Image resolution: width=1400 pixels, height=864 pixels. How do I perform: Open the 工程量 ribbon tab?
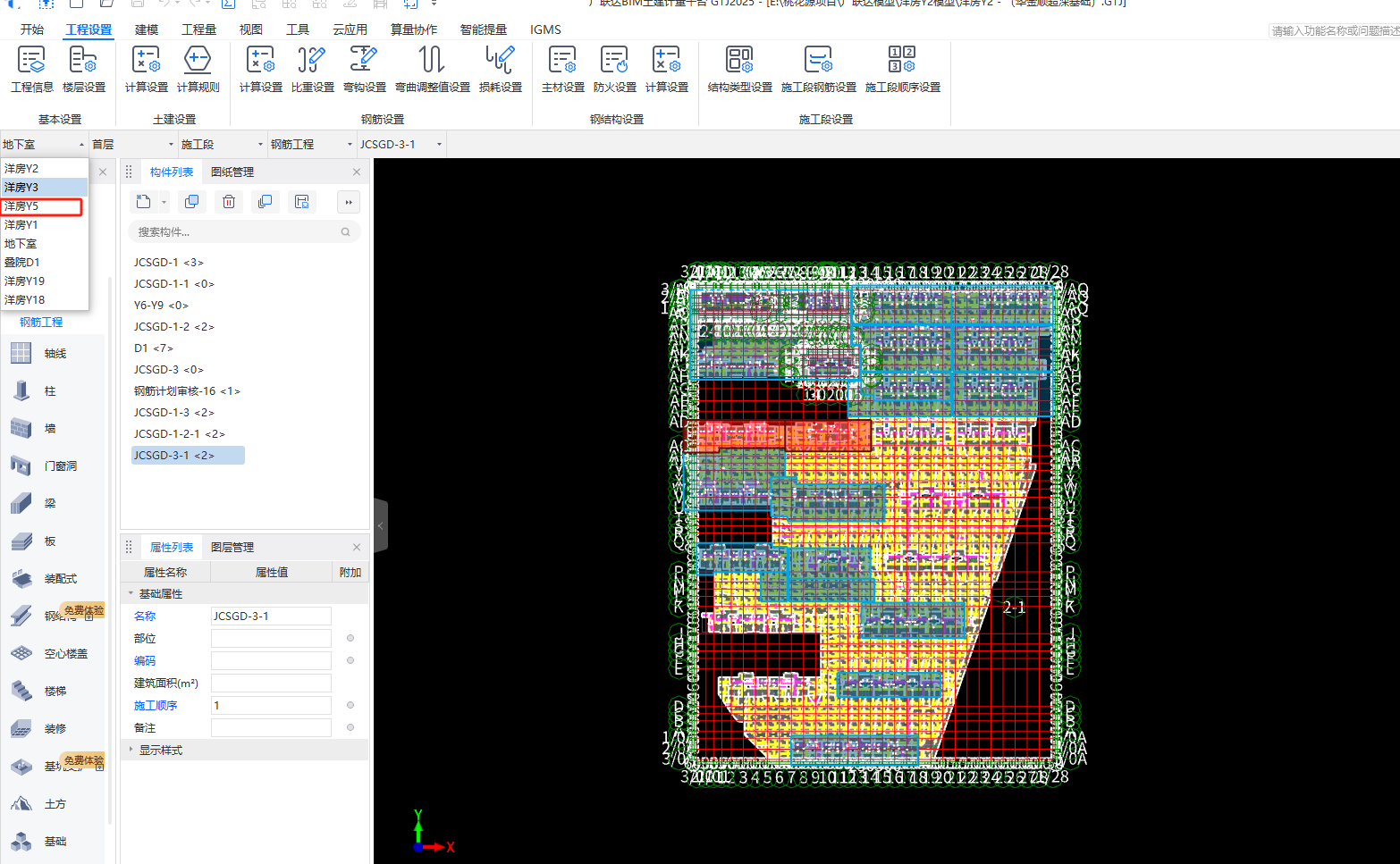(x=198, y=29)
